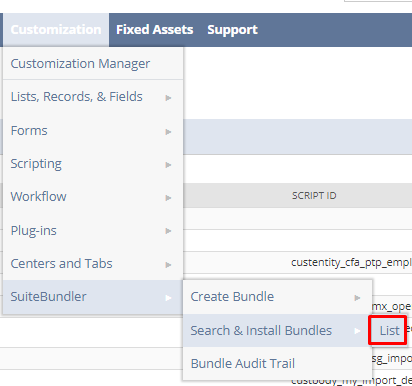Open the Plug-ins submenu entry
This screenshot has width=412, height=386.
pyautogui.click(x=93, y=230)
